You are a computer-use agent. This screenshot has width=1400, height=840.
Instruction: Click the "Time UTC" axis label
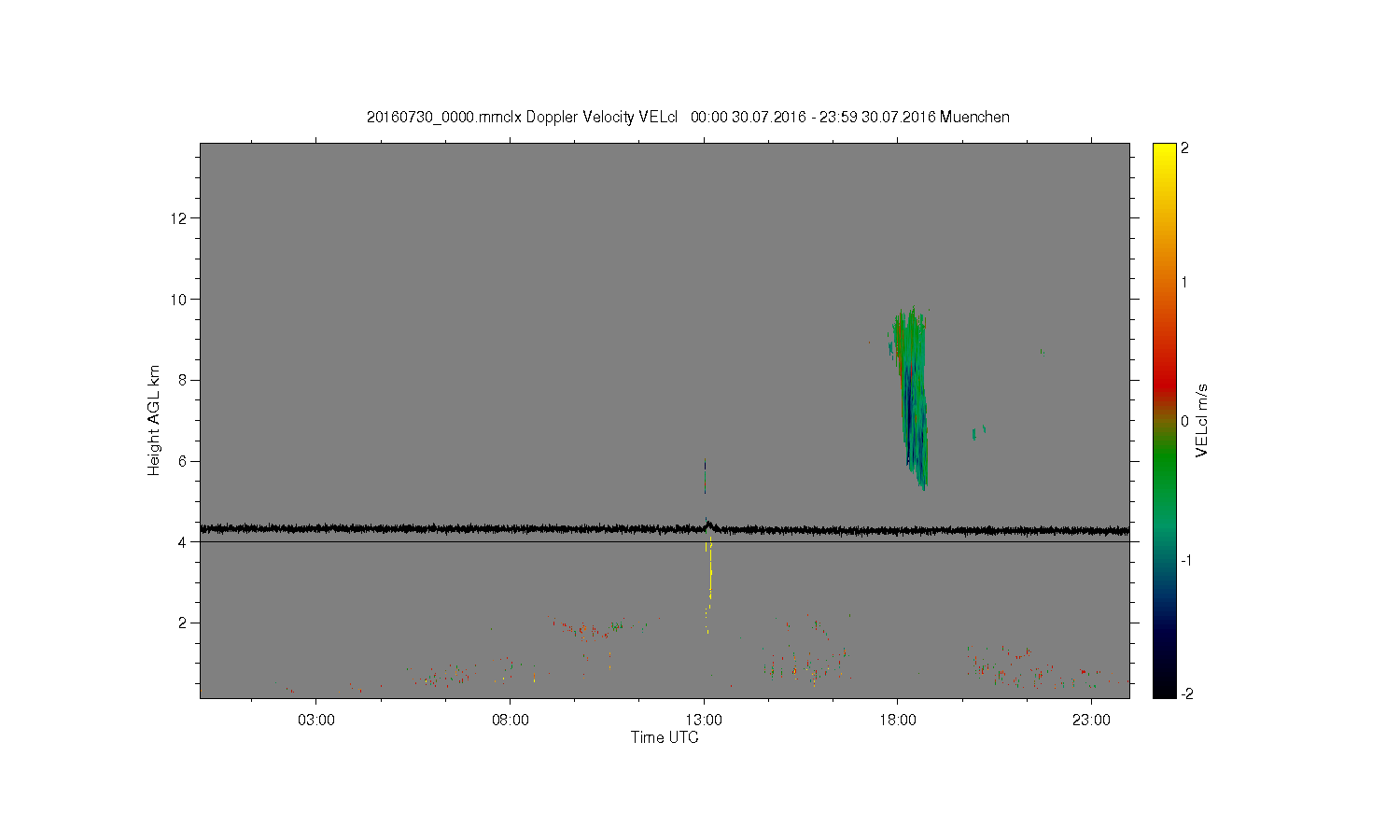pos(665,737)
